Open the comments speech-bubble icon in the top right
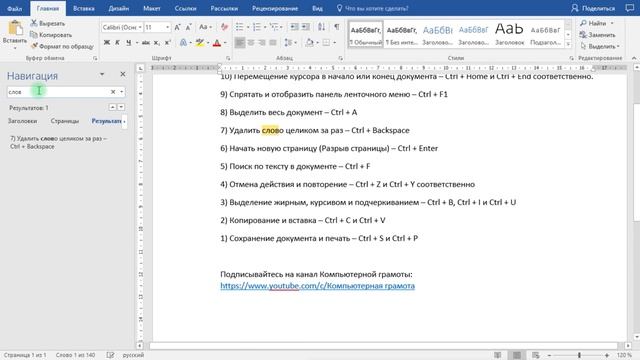 click(x=630, y=8)
